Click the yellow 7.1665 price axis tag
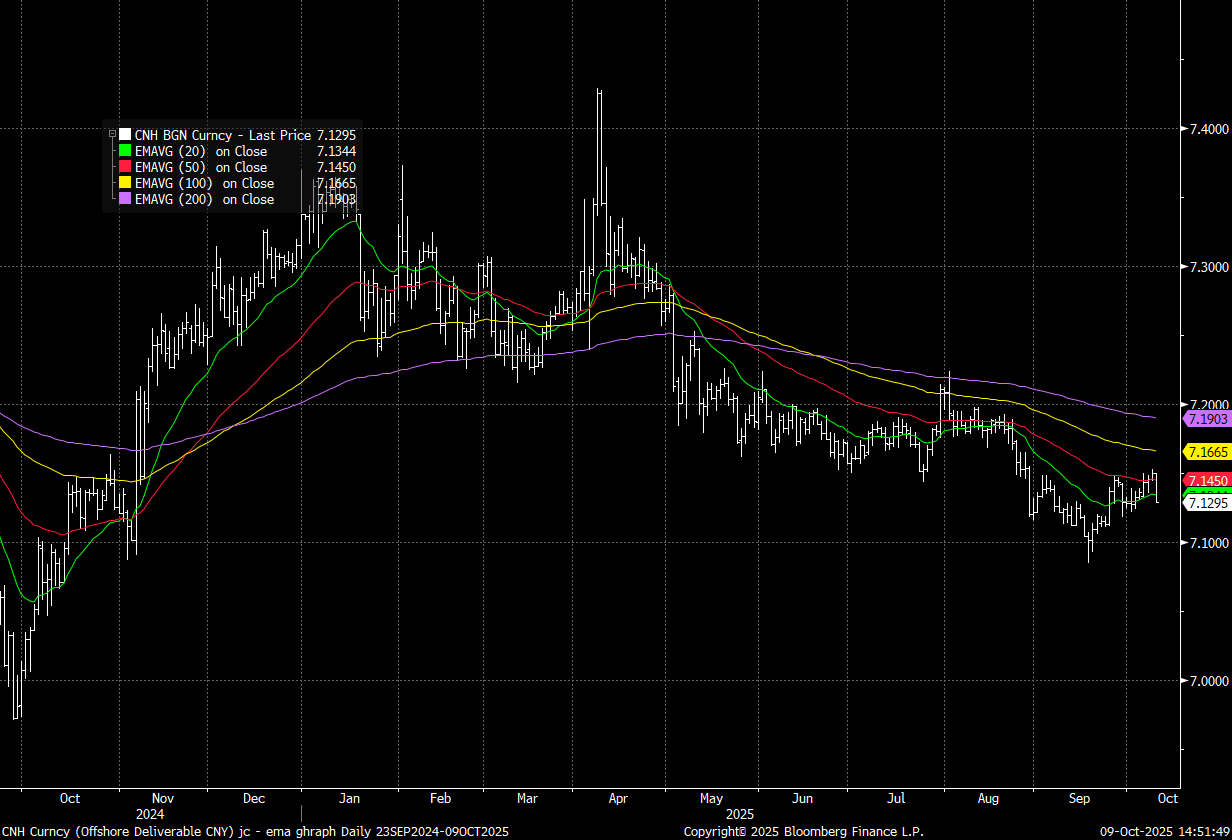Viewport: 1232px width, 840px height. 1206,452
